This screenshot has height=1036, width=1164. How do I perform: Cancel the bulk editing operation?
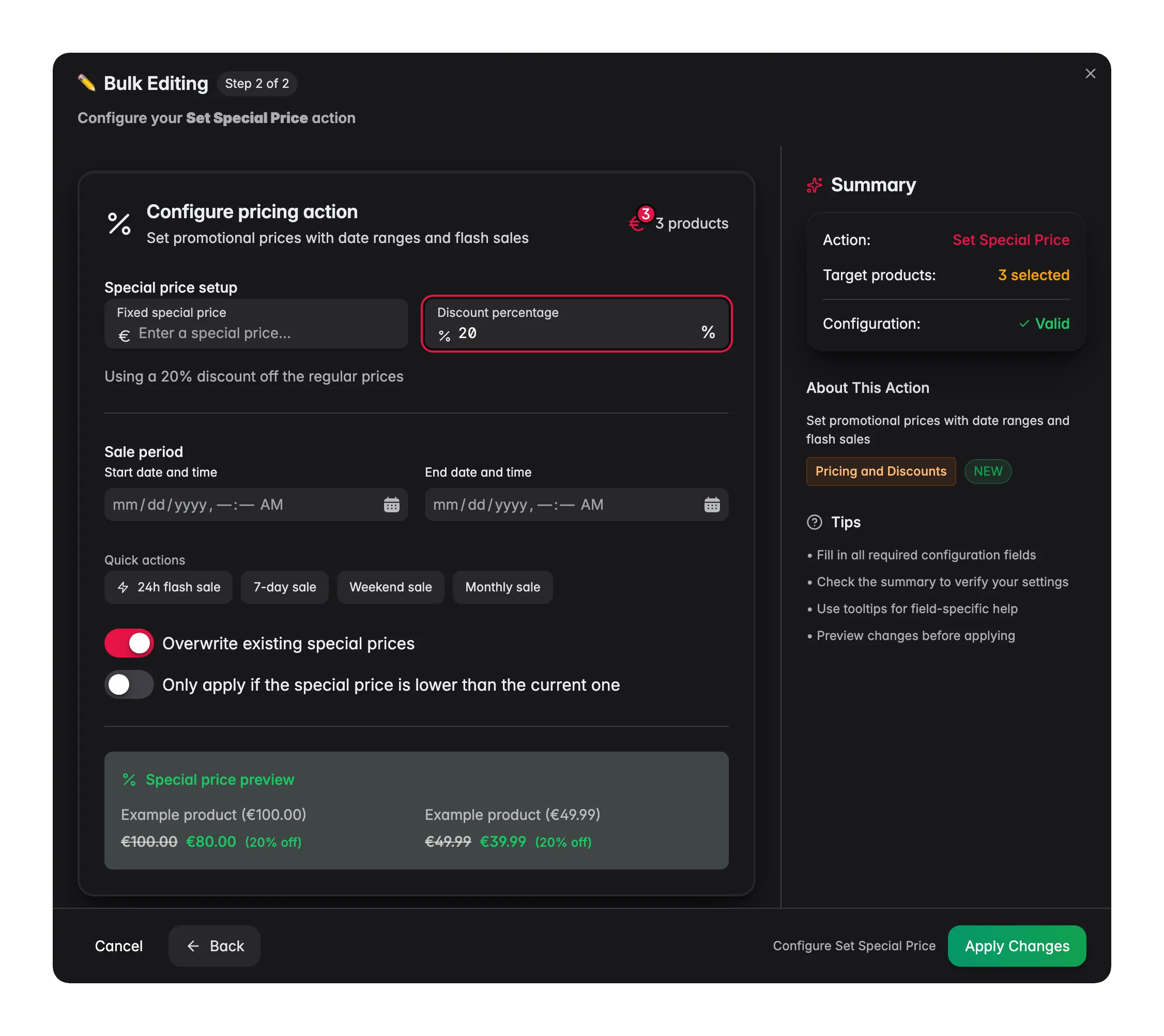[119, 946]
